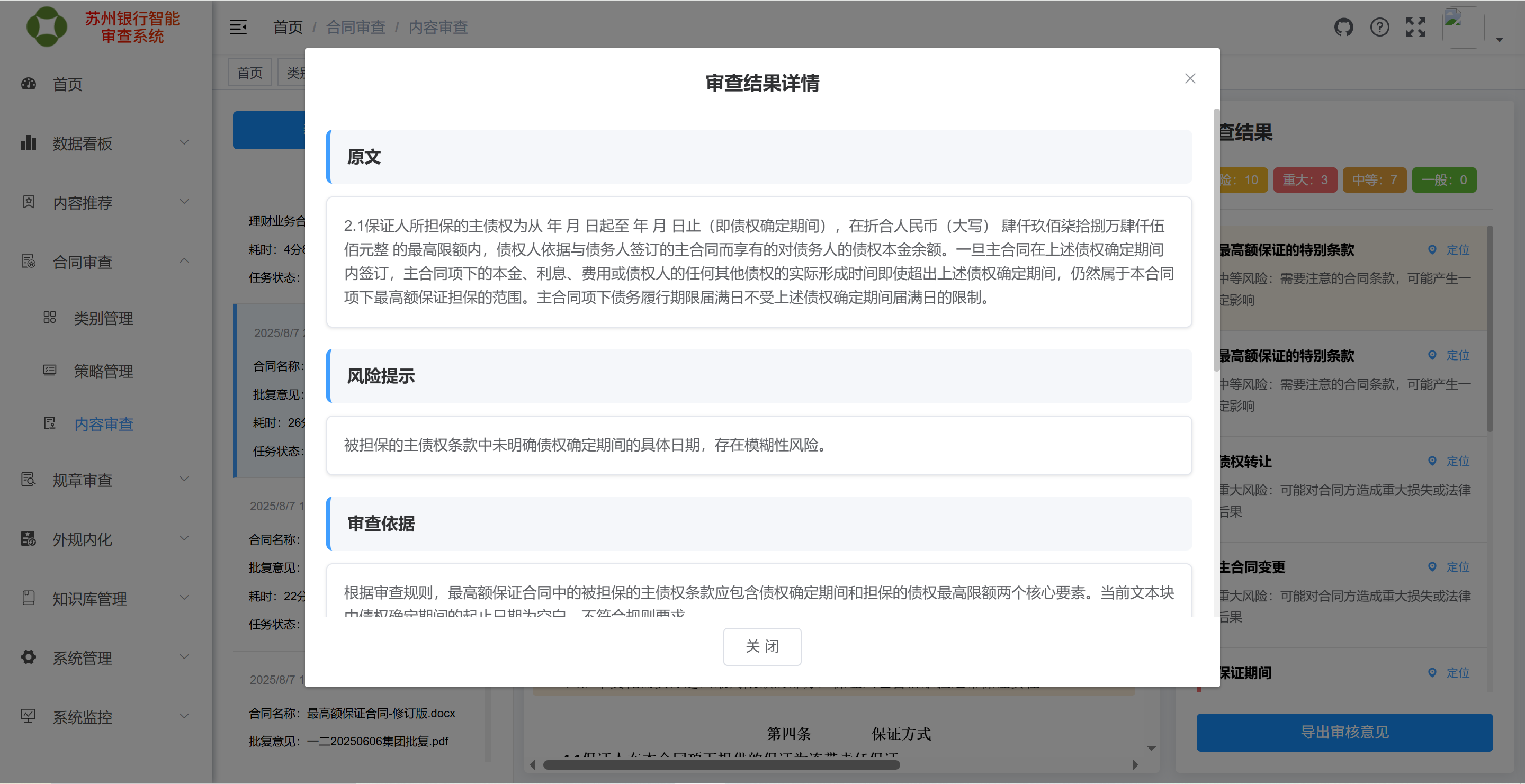Filter by the red 重大: 3 tag

[1305, 180]
